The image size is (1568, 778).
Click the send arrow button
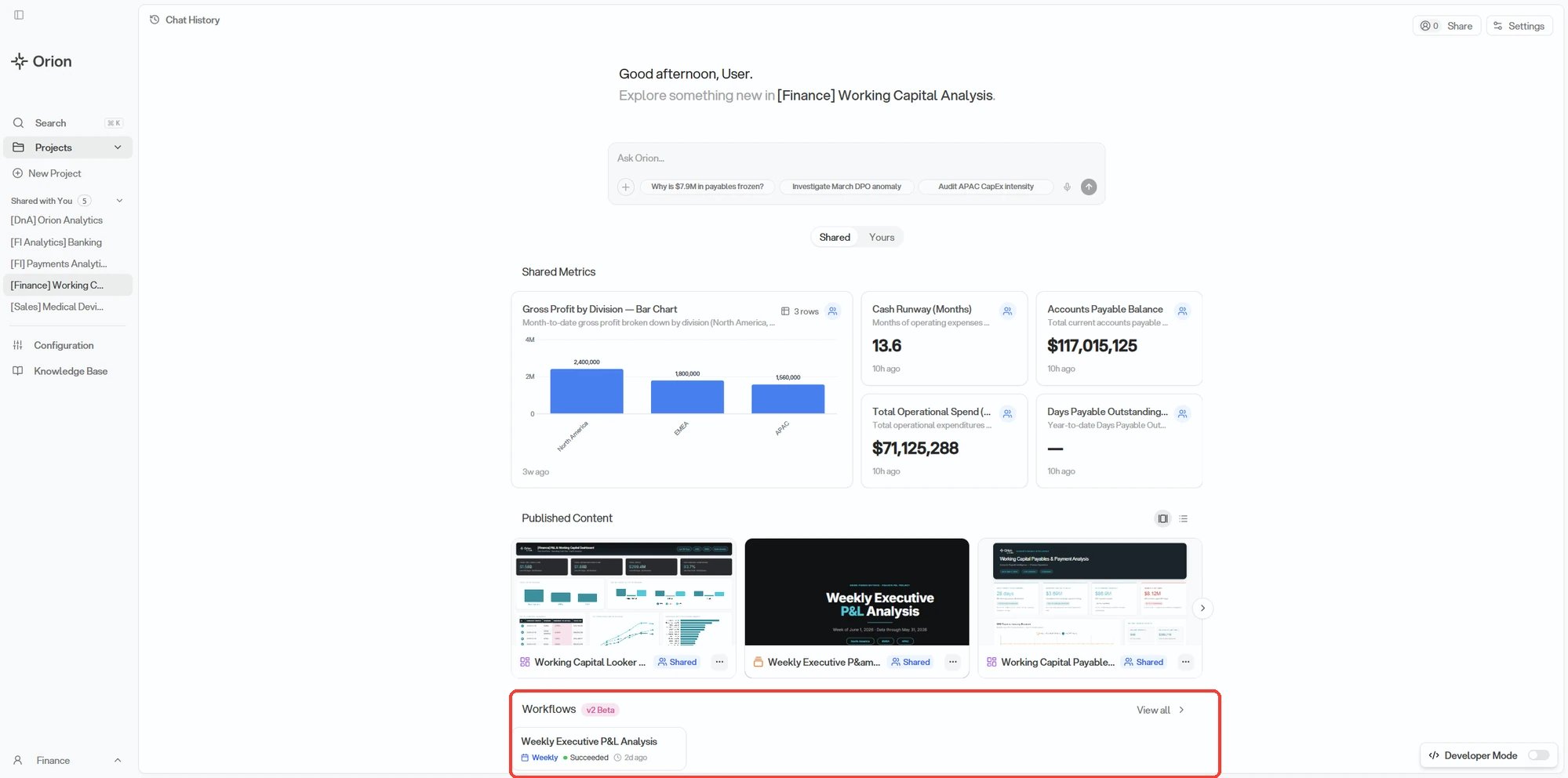1089,187
